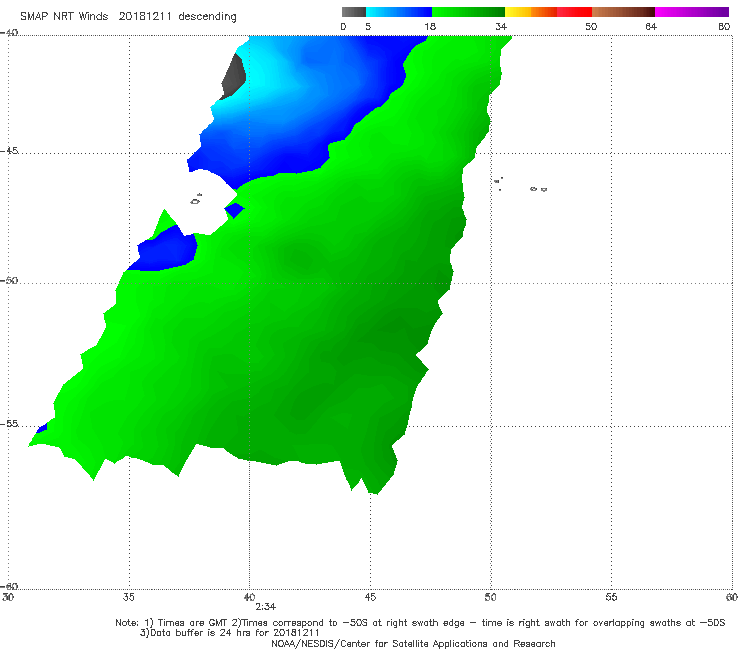The width and height of the screenshot is (740, 650).
Task: Click the longitude label "35" on bottom axis
Action: coord(128,597)
